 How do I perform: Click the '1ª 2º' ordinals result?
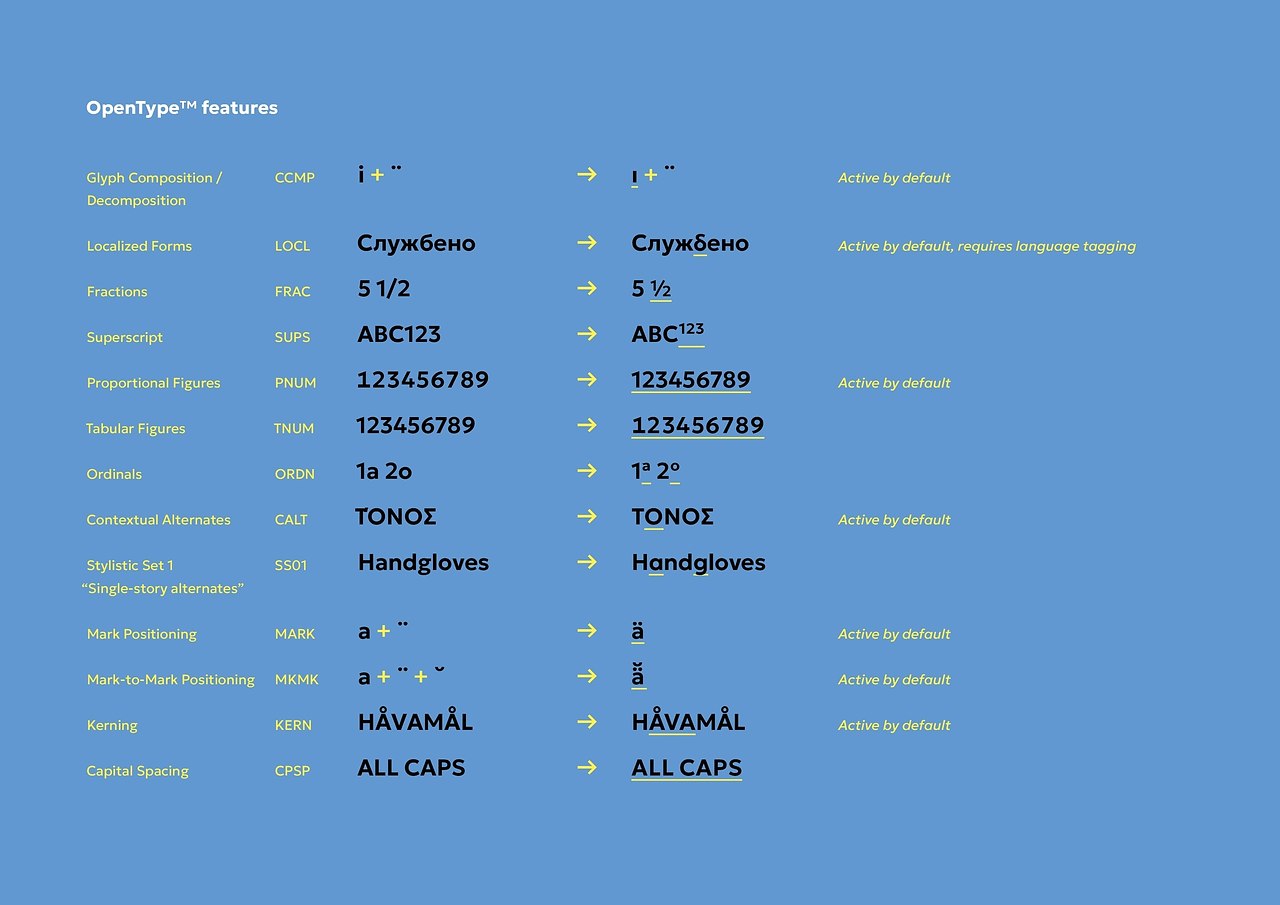[656, 472]
